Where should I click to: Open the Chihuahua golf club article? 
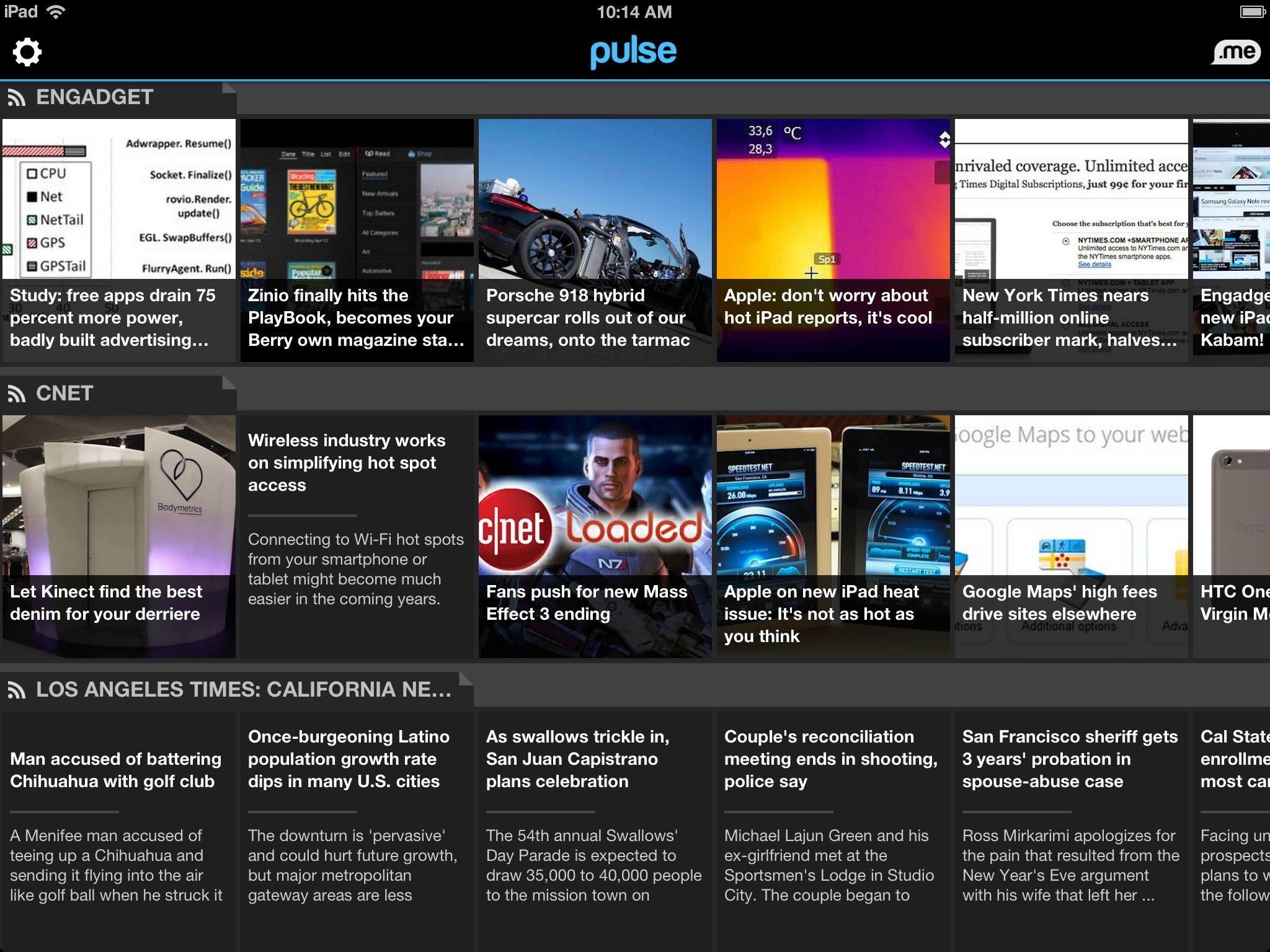tap(119, 832)
